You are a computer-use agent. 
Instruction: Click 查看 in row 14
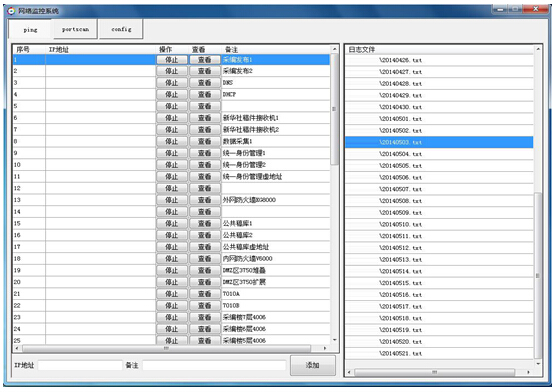click(x=205, y=212)
